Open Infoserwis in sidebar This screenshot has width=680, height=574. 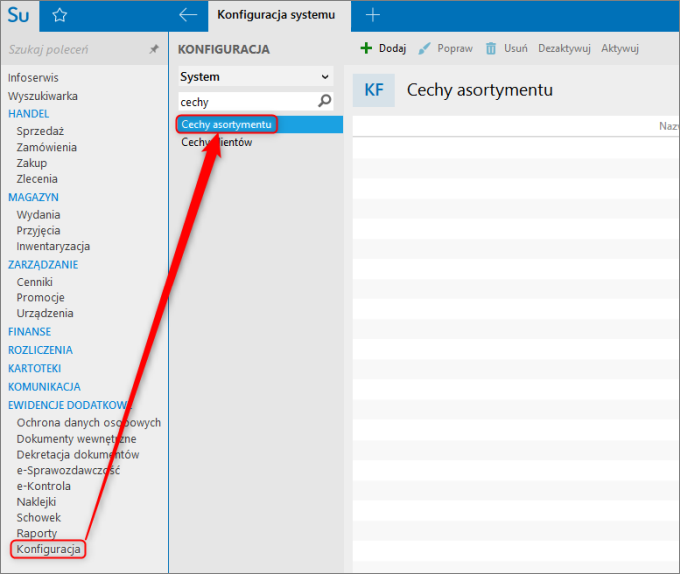(33, 78)
